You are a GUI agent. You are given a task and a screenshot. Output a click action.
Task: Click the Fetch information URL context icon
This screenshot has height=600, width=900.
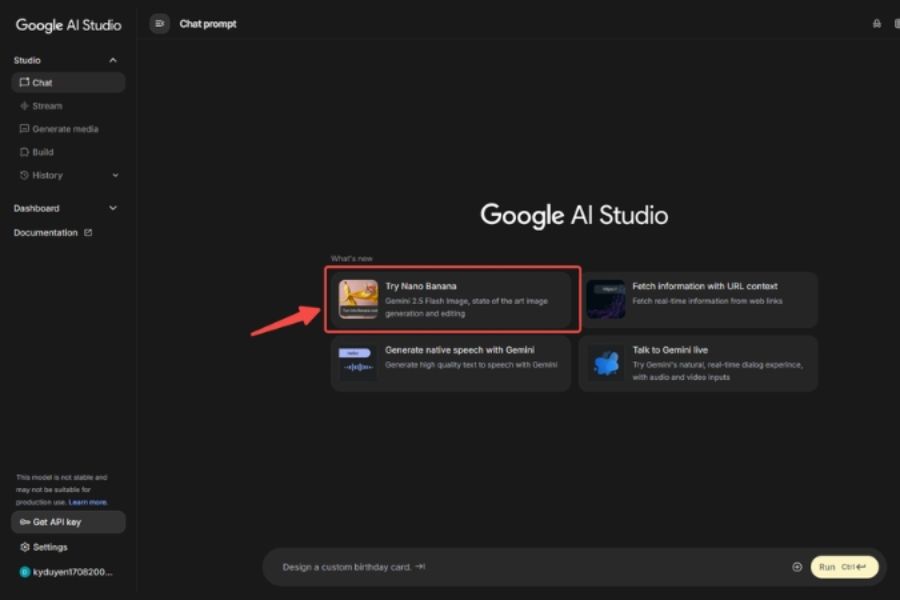(606, 299)
